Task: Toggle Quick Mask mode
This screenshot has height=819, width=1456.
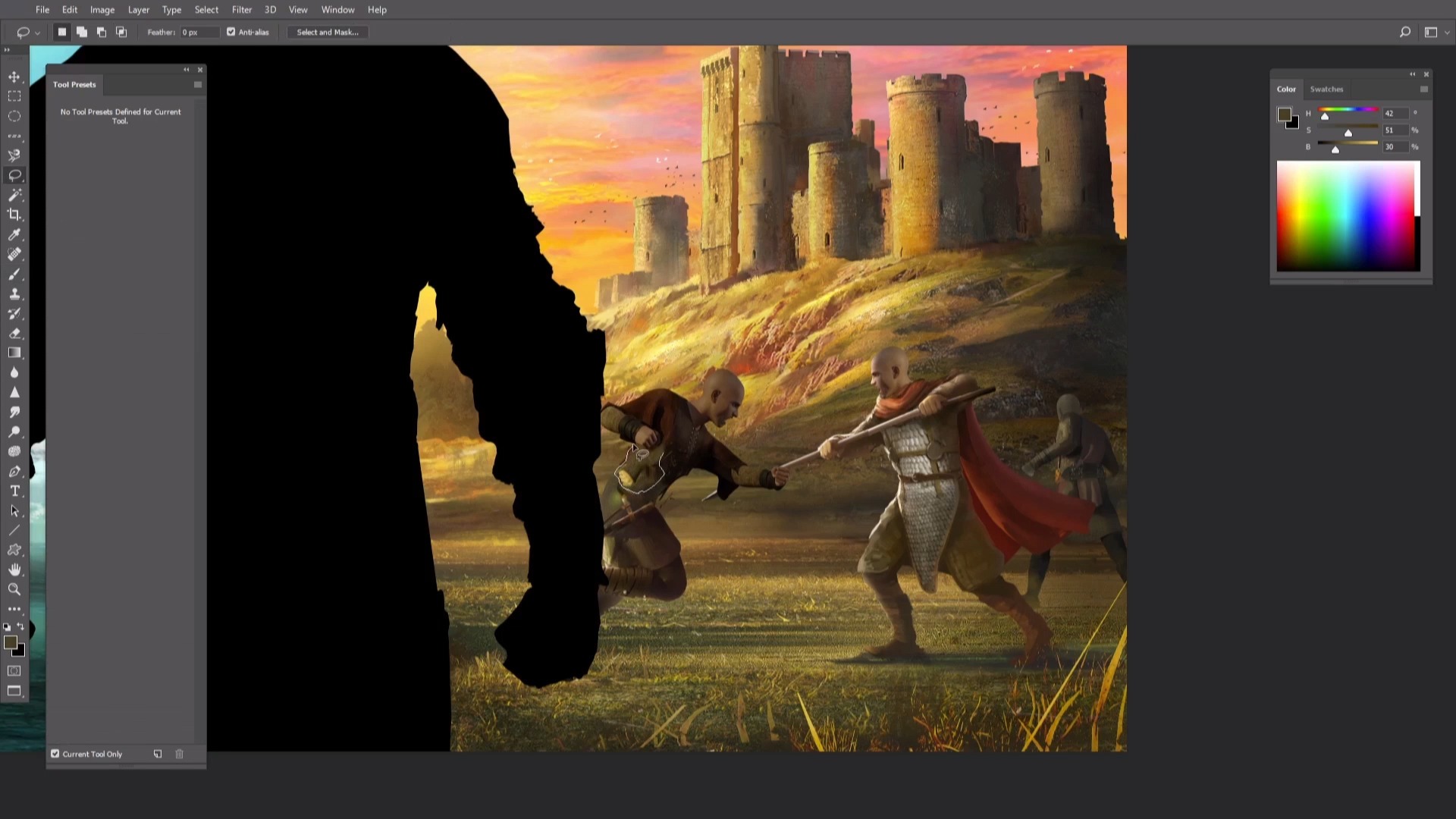Action: [14, 671]
